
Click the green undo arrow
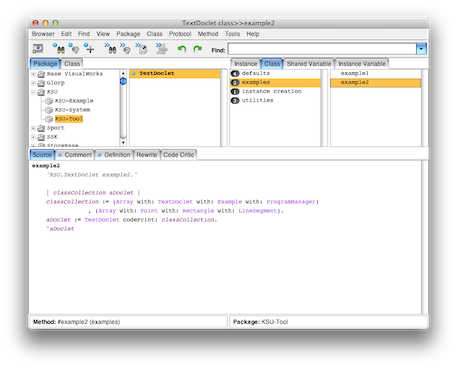click(x=182, y=49)
